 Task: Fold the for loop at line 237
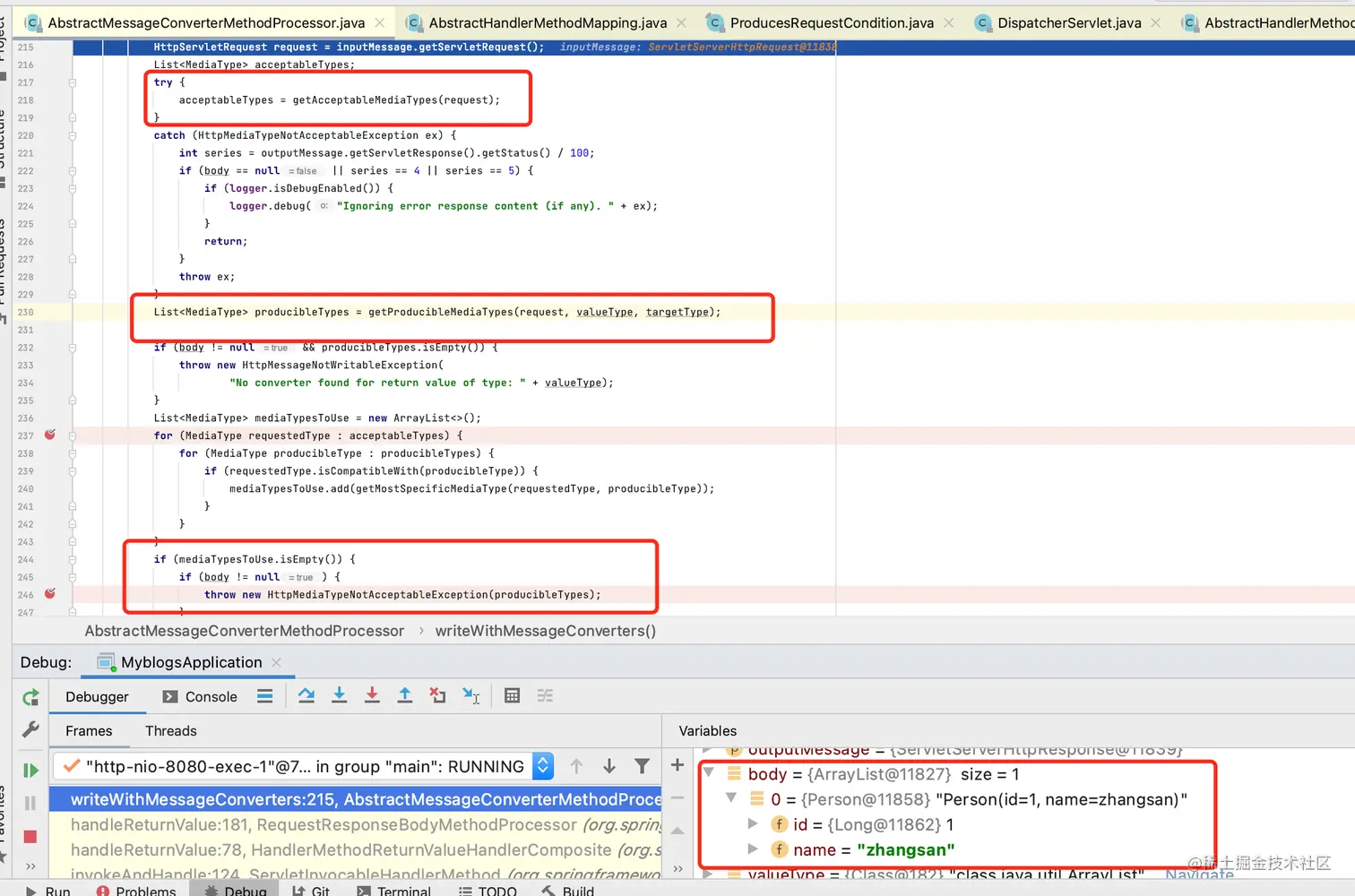73,435
